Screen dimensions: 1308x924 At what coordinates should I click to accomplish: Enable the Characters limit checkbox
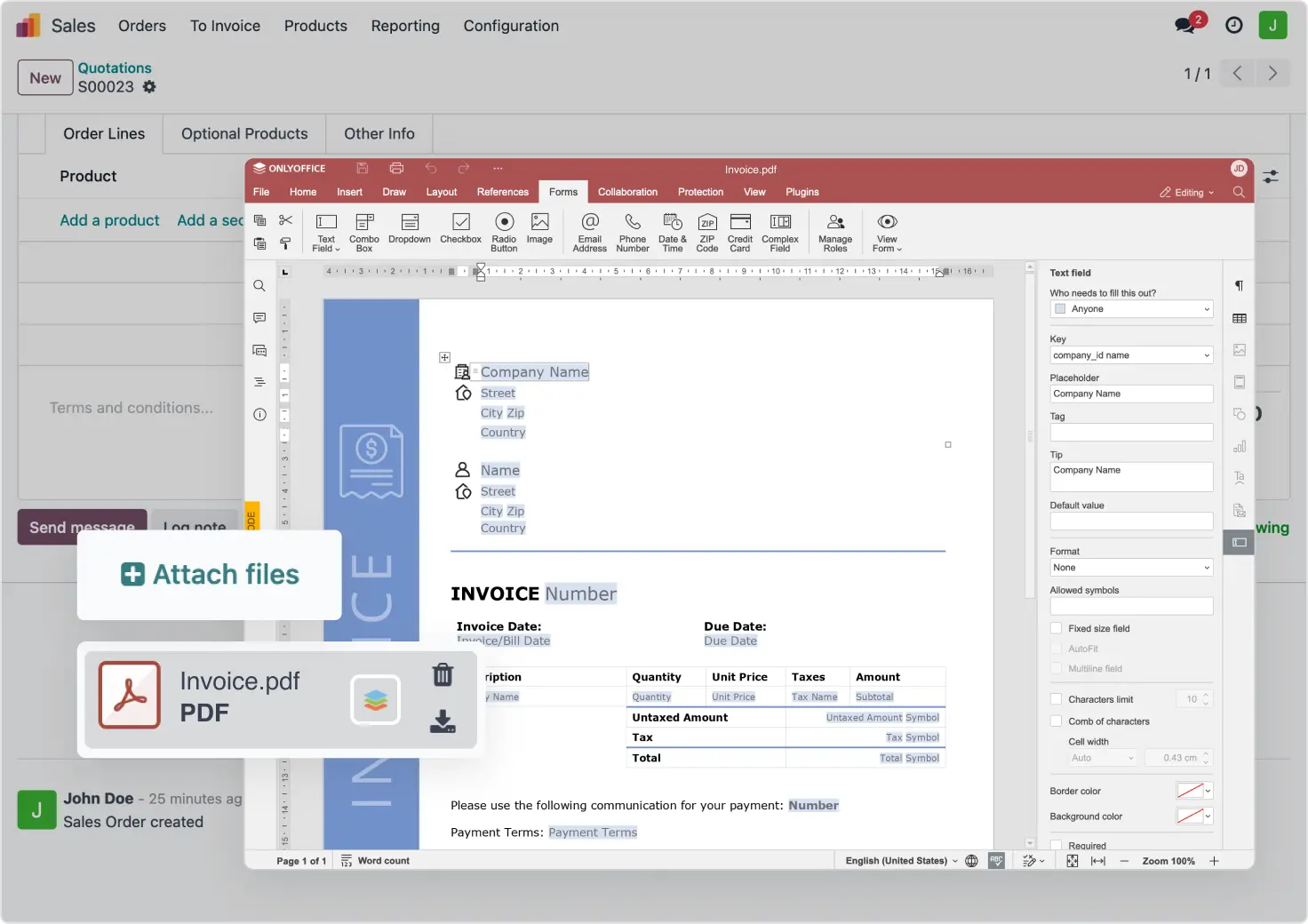(x=1057, y=699)
